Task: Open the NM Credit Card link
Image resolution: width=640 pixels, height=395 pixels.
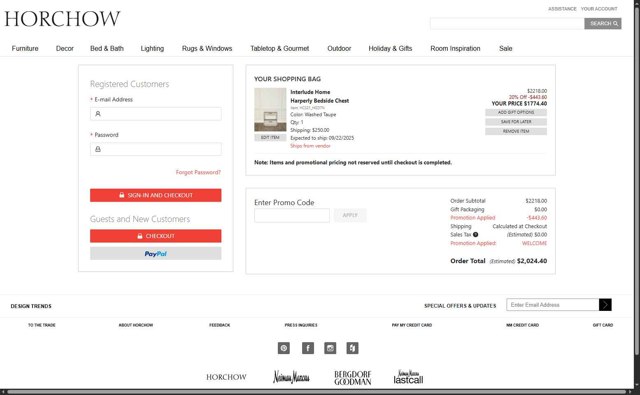Action: [522, 325]
